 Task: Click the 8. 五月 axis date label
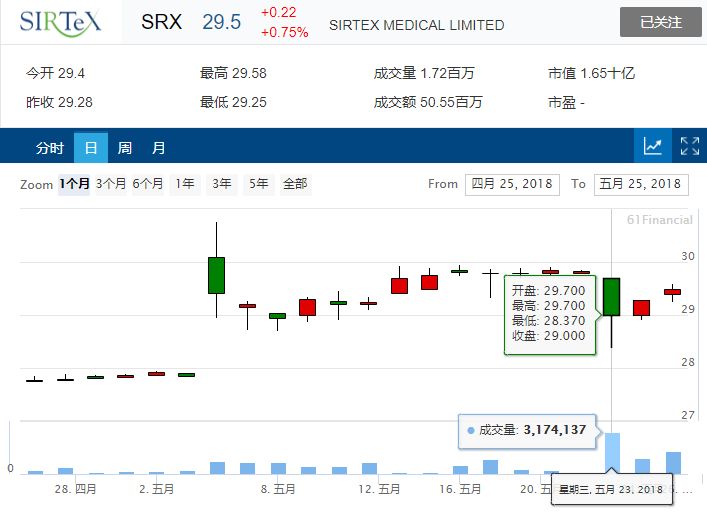click(x=278, y=489)
